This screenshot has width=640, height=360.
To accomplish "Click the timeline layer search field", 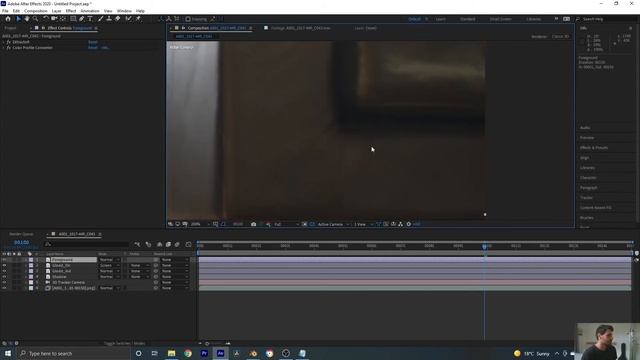I will 87,244.
